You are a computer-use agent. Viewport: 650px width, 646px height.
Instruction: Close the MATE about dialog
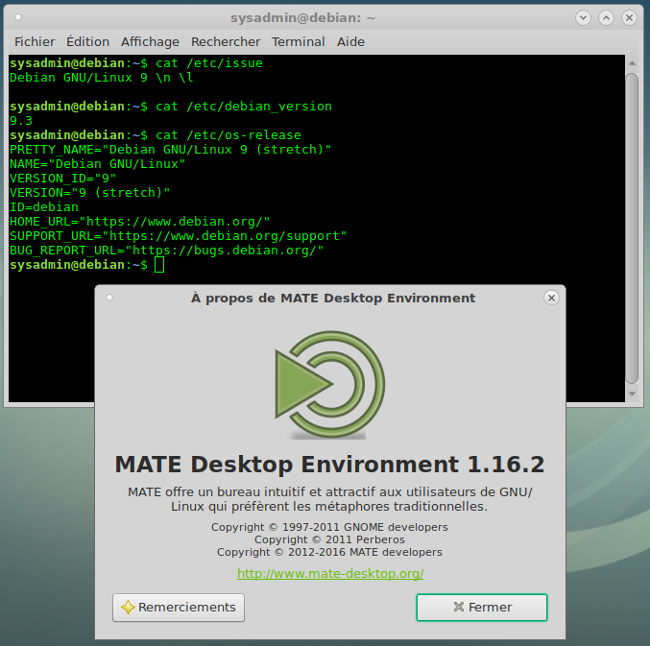[x=551, y=298]
